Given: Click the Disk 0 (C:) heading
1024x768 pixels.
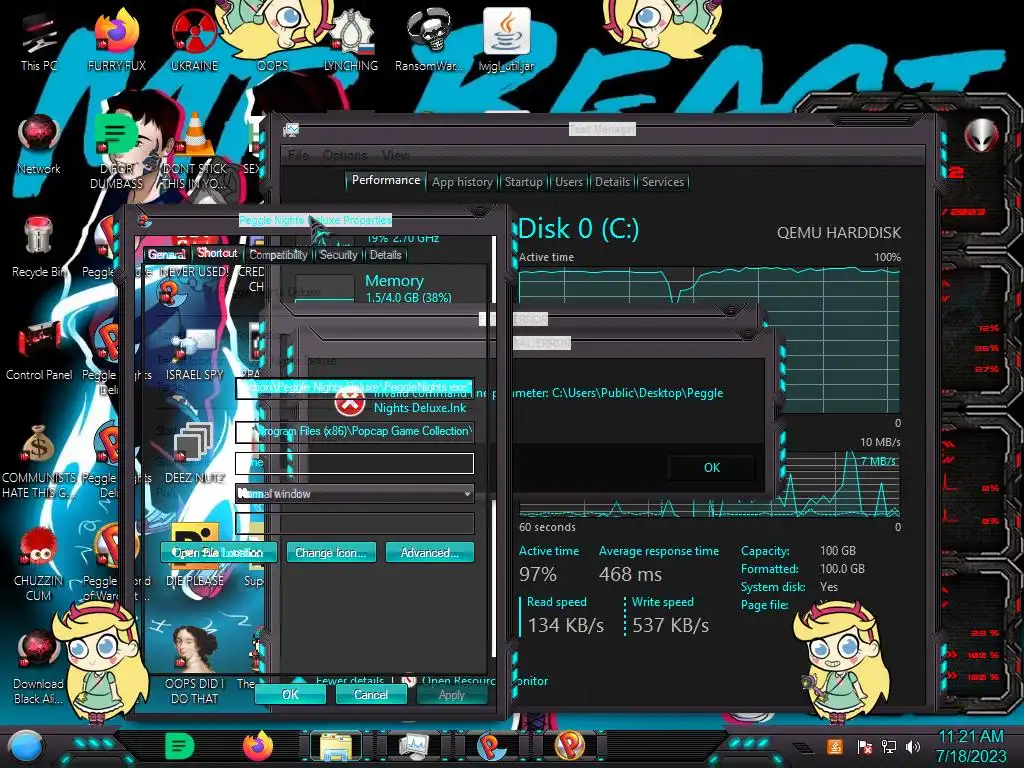Looking at the screenshot, I should (579, 229).
